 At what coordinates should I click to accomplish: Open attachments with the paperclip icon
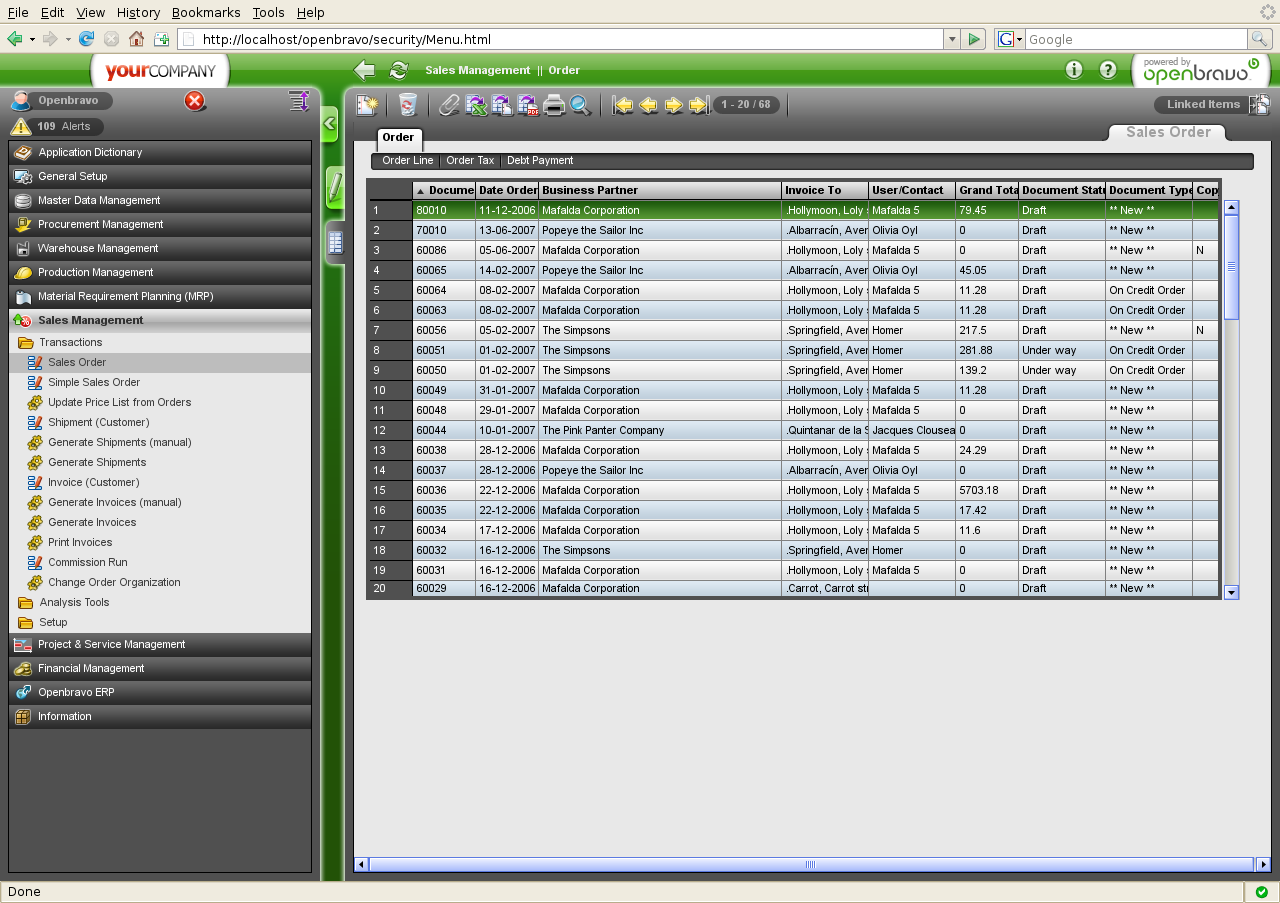(449, 105)
